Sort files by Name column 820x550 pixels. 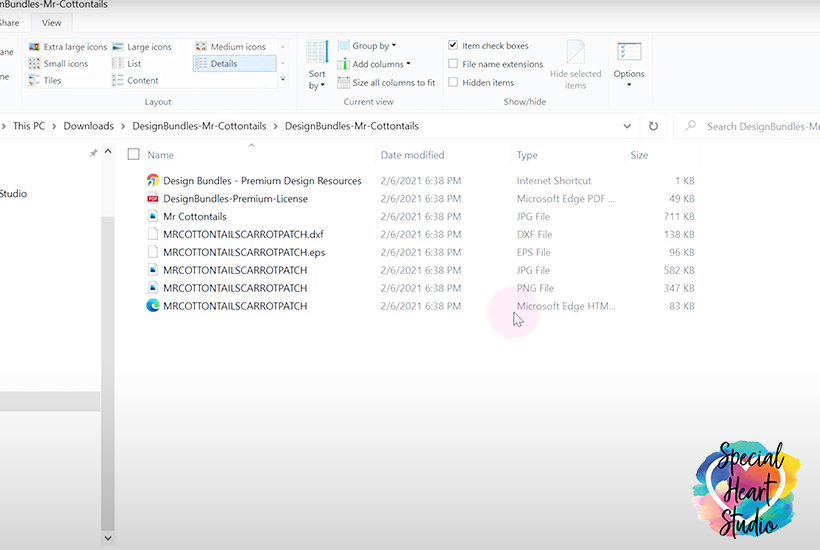pos(161,155)
